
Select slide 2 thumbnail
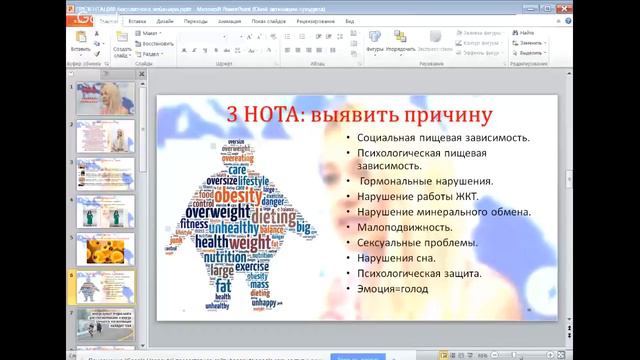[x=105, y=136]
